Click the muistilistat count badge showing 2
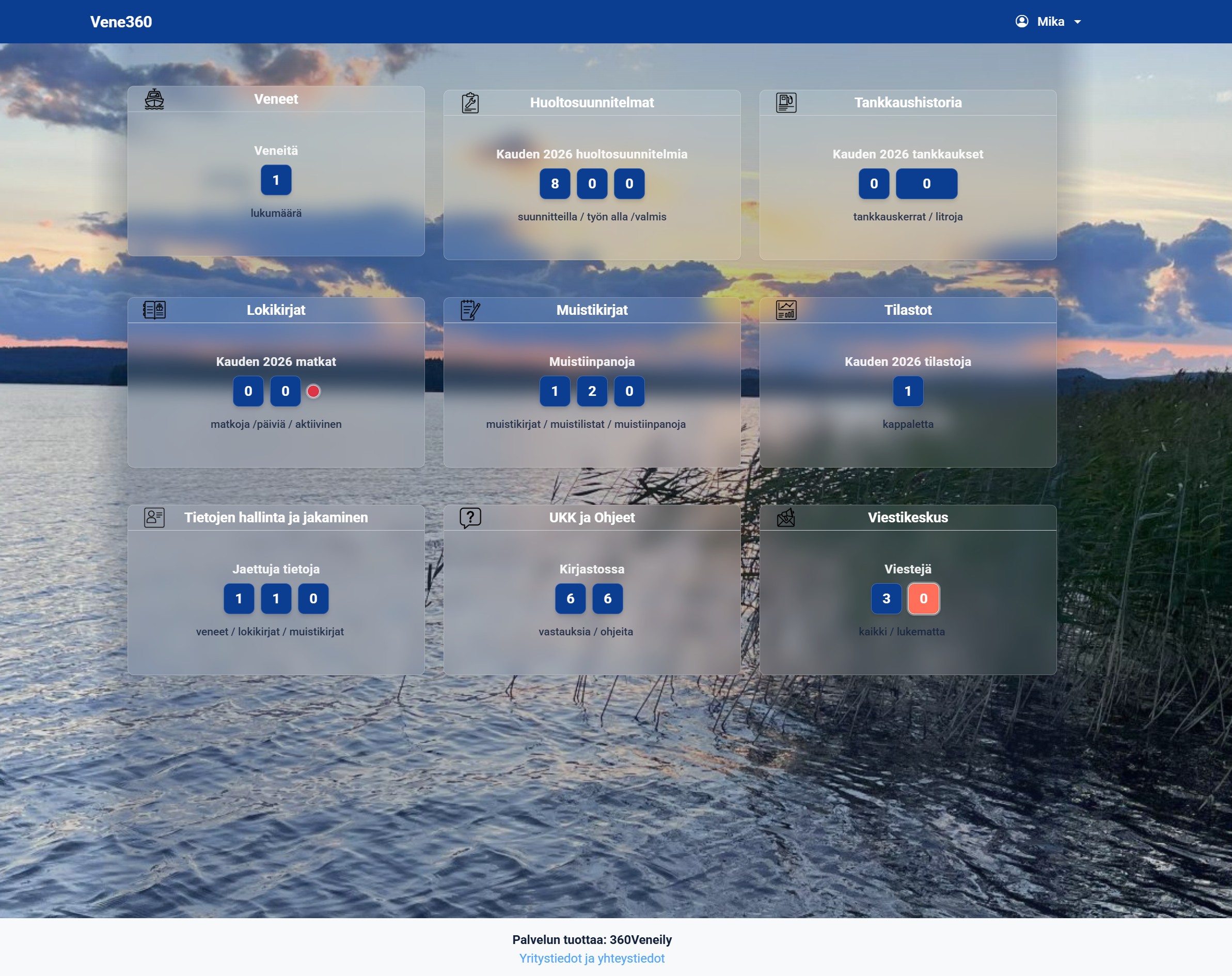Screen dimensions: 1232x976 click(x=591, y=391)
